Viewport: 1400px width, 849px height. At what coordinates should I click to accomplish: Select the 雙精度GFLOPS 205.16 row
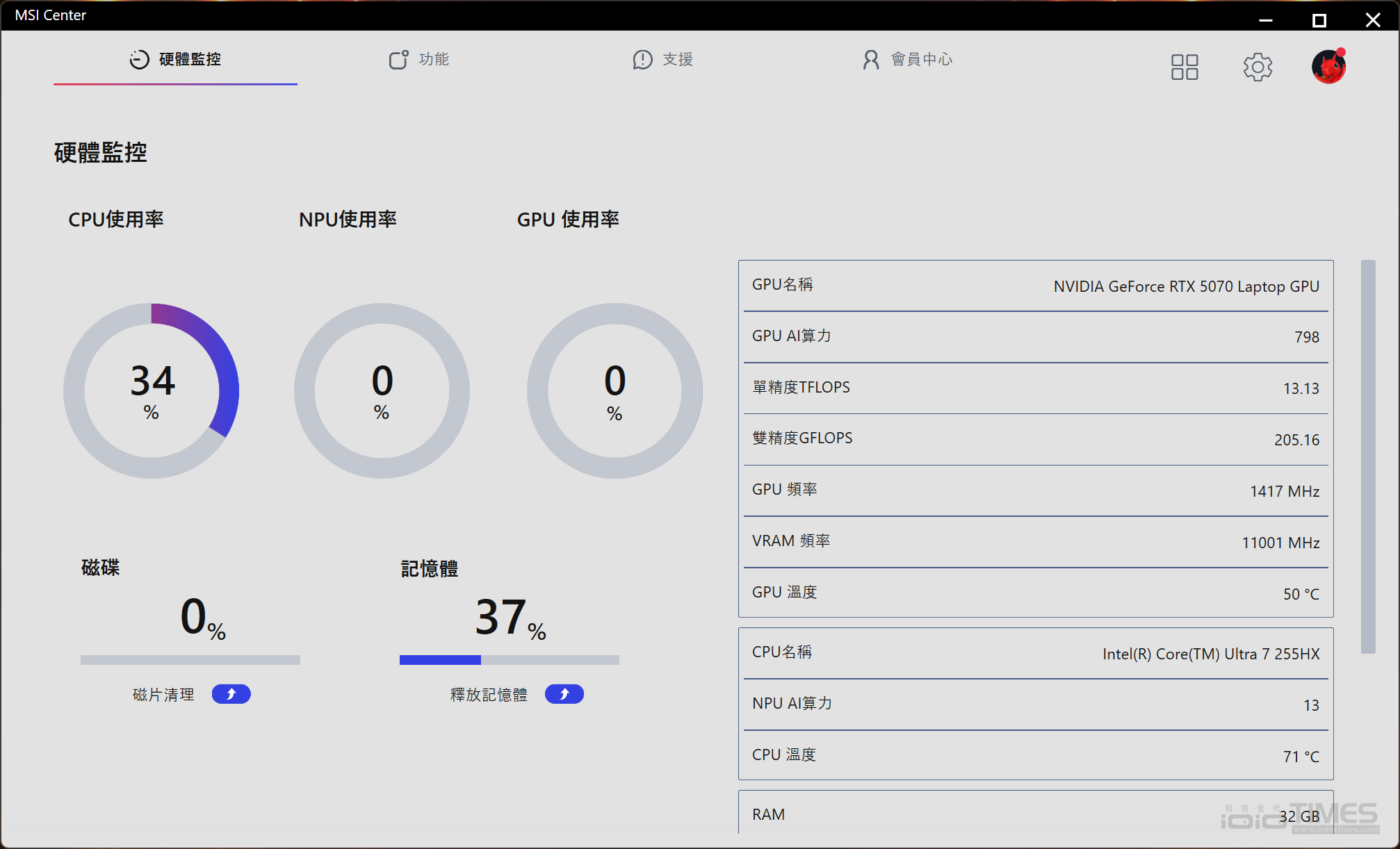click(x=1036, y=440)
